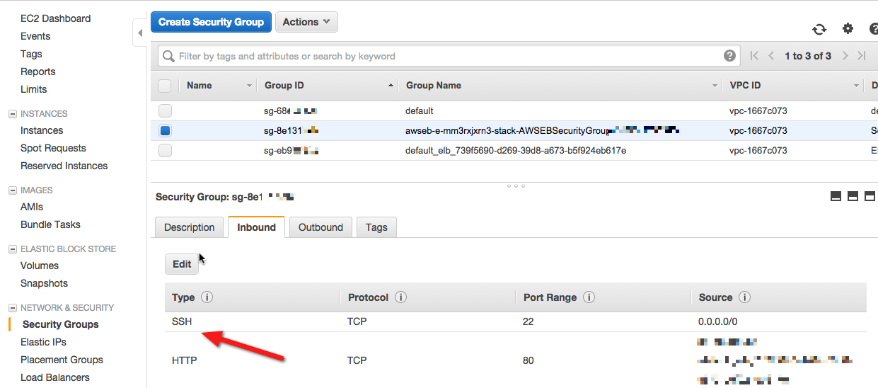Collapse the INSTANCES sidebar section
878x388 pixels.
tap(12, 114)
